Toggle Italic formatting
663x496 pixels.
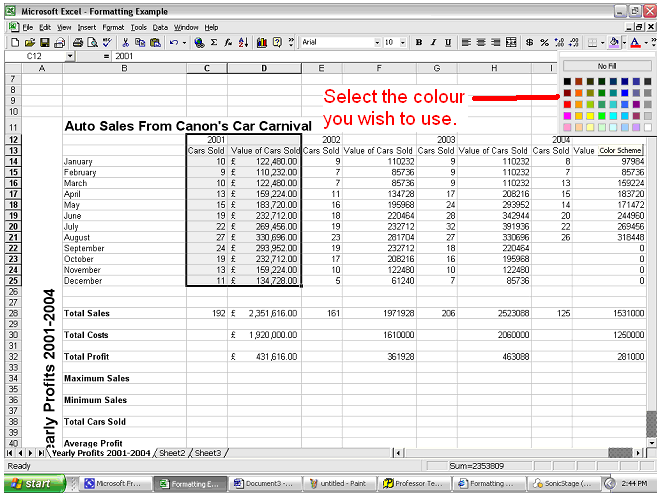tap(433, 43)
